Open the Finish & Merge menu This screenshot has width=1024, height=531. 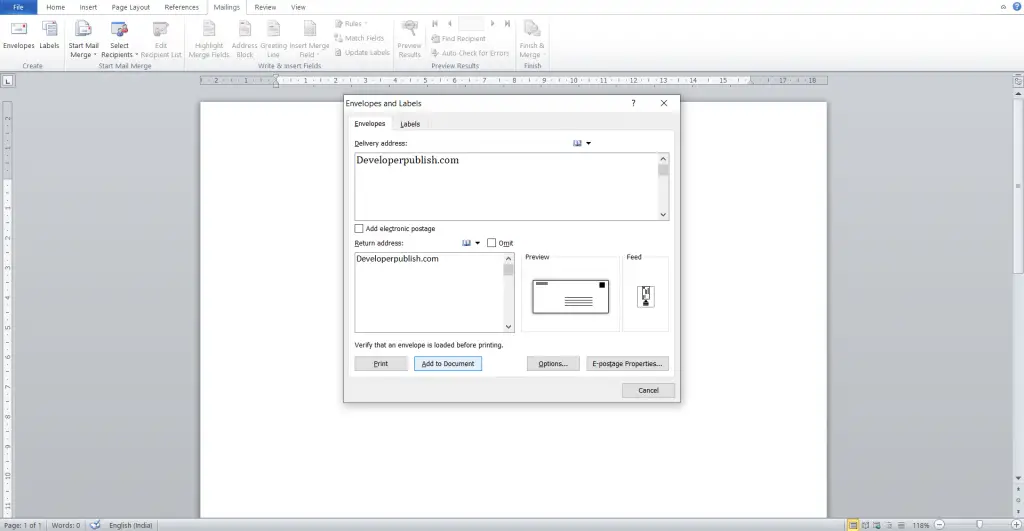[x=532, y=39]
